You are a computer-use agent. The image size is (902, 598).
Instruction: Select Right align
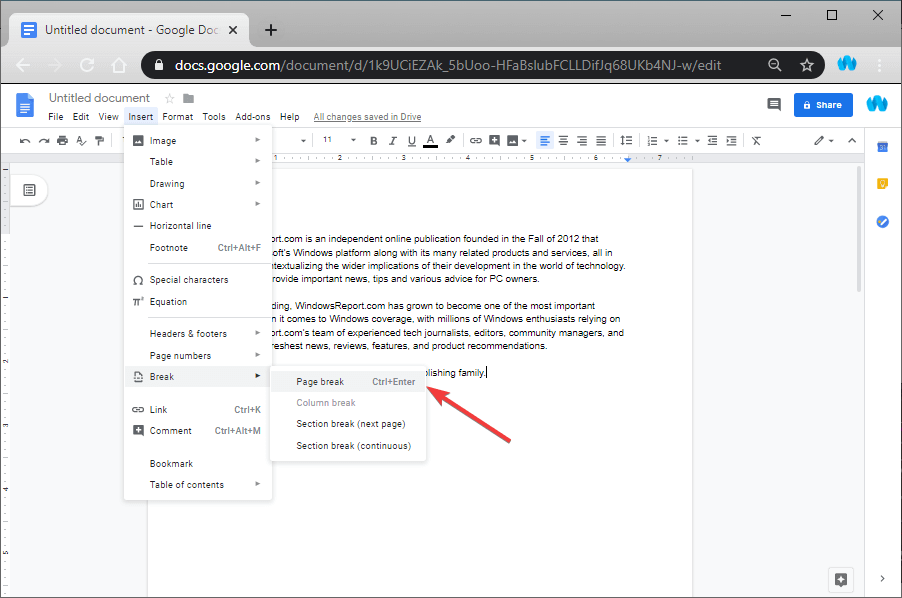coord(582,141)
